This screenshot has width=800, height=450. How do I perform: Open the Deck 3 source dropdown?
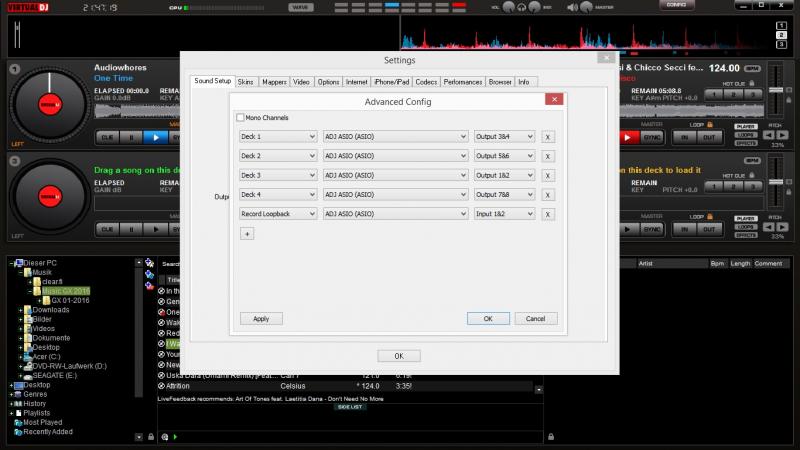(278, 176)
